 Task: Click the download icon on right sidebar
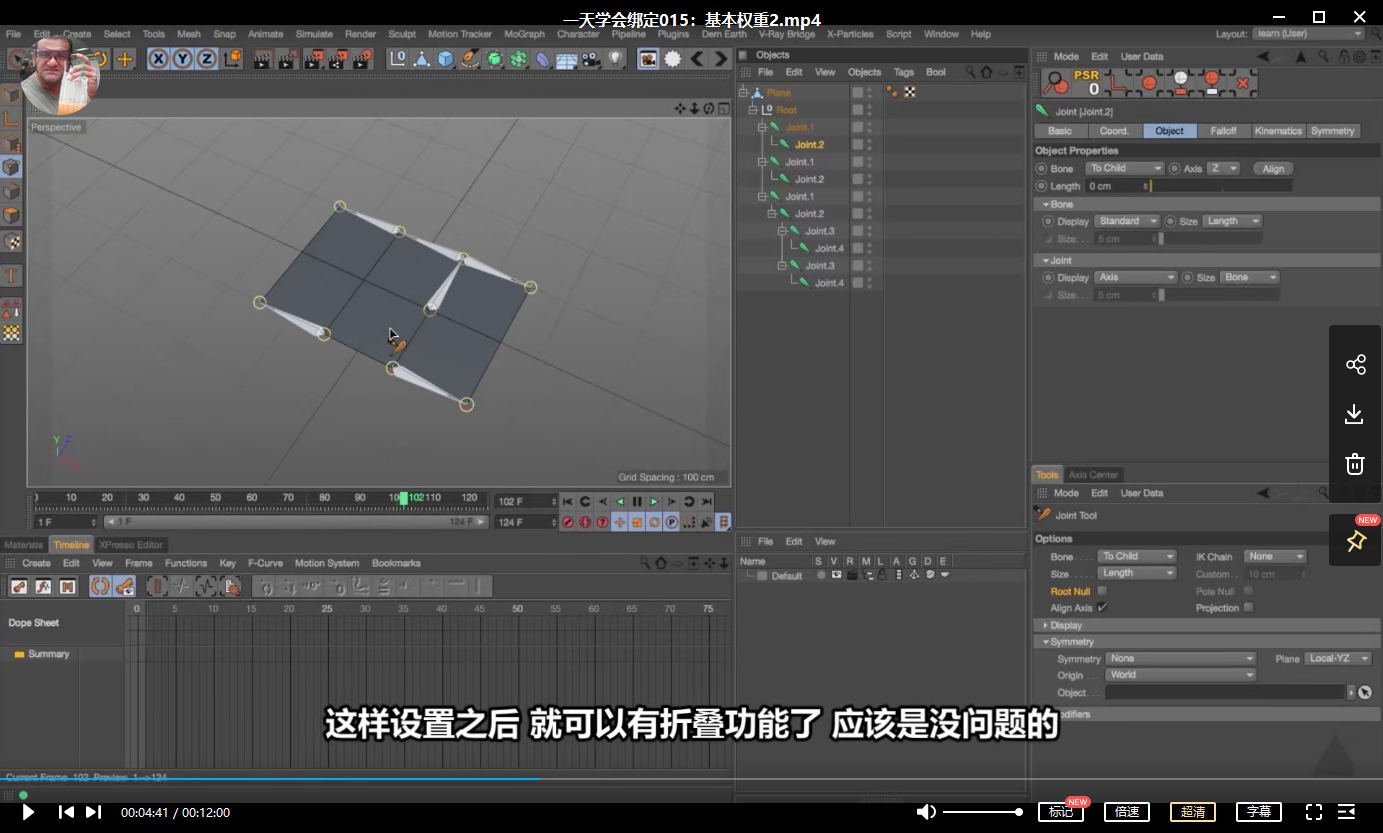point(1354,413)
